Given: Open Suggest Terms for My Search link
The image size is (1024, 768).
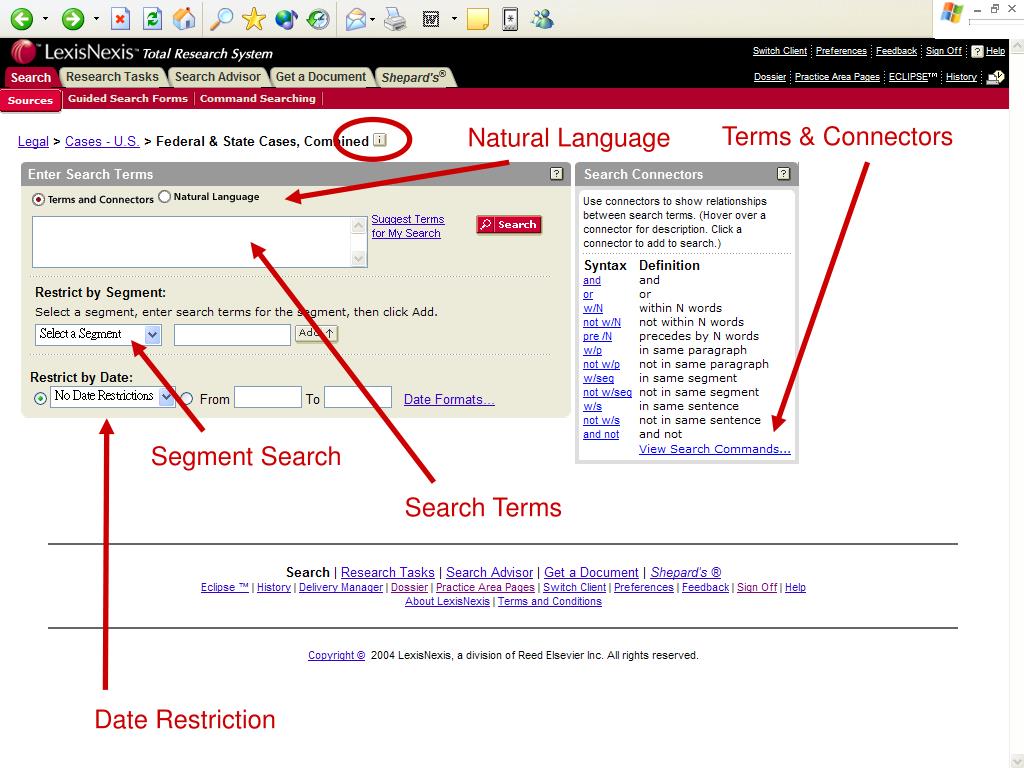Looking at the screenshot, I should pos(408,226).
